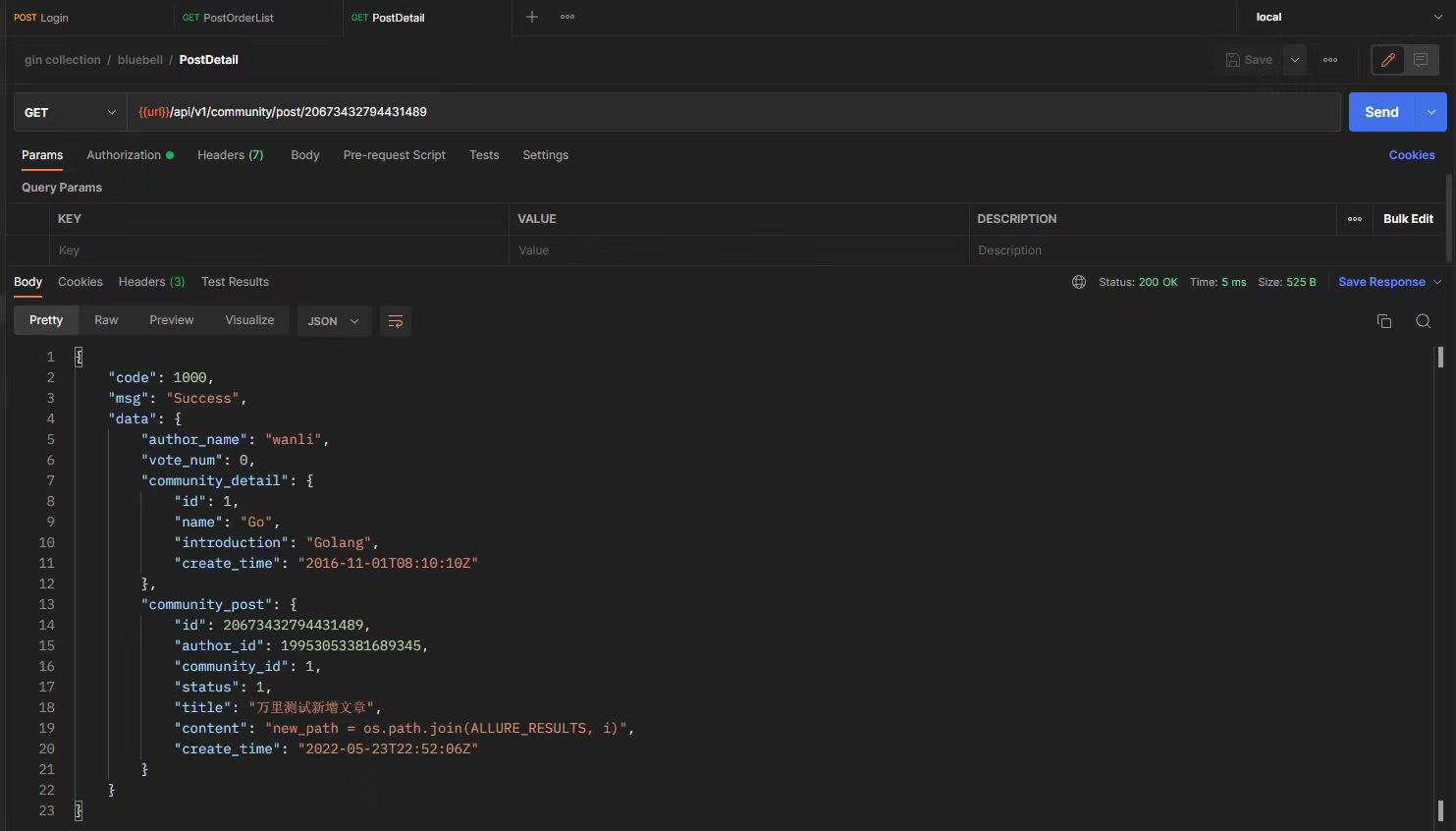Open the request Headers (7) tab

click(x=231, y=155)
